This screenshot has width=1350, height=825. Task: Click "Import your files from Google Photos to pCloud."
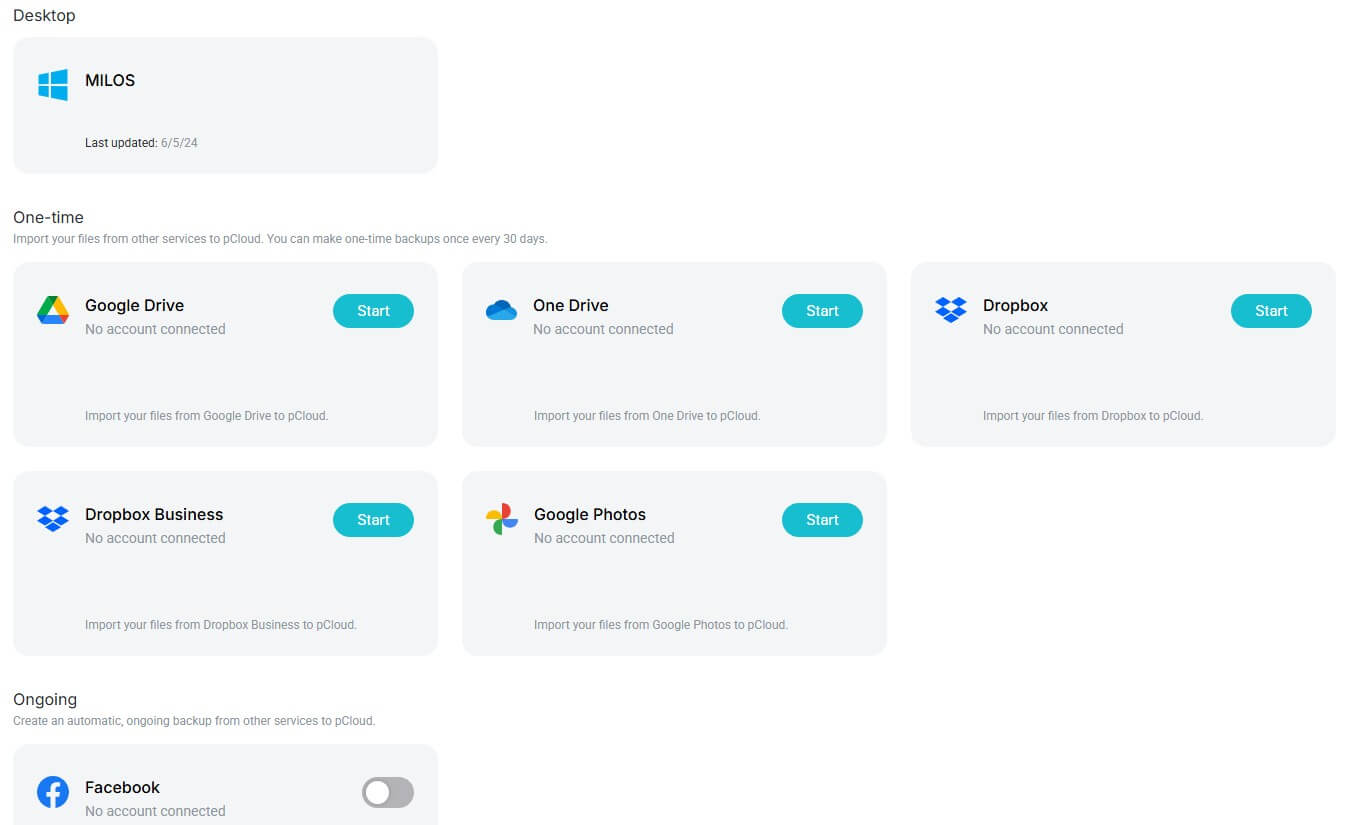(x=661, y=624)
